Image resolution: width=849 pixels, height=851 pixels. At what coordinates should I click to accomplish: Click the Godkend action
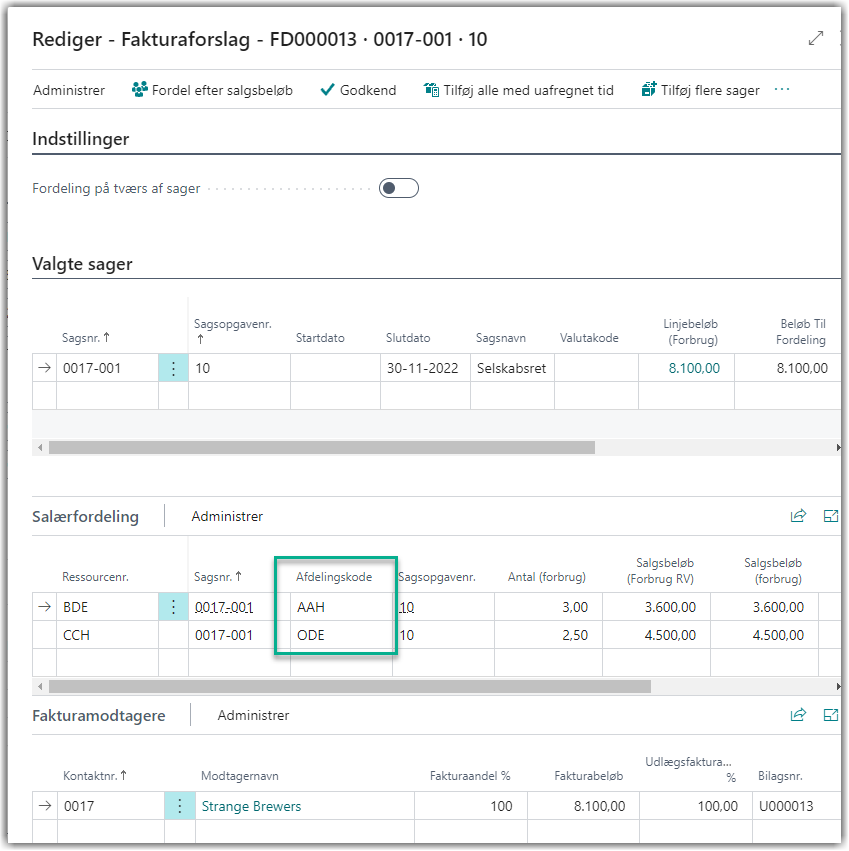358,90
